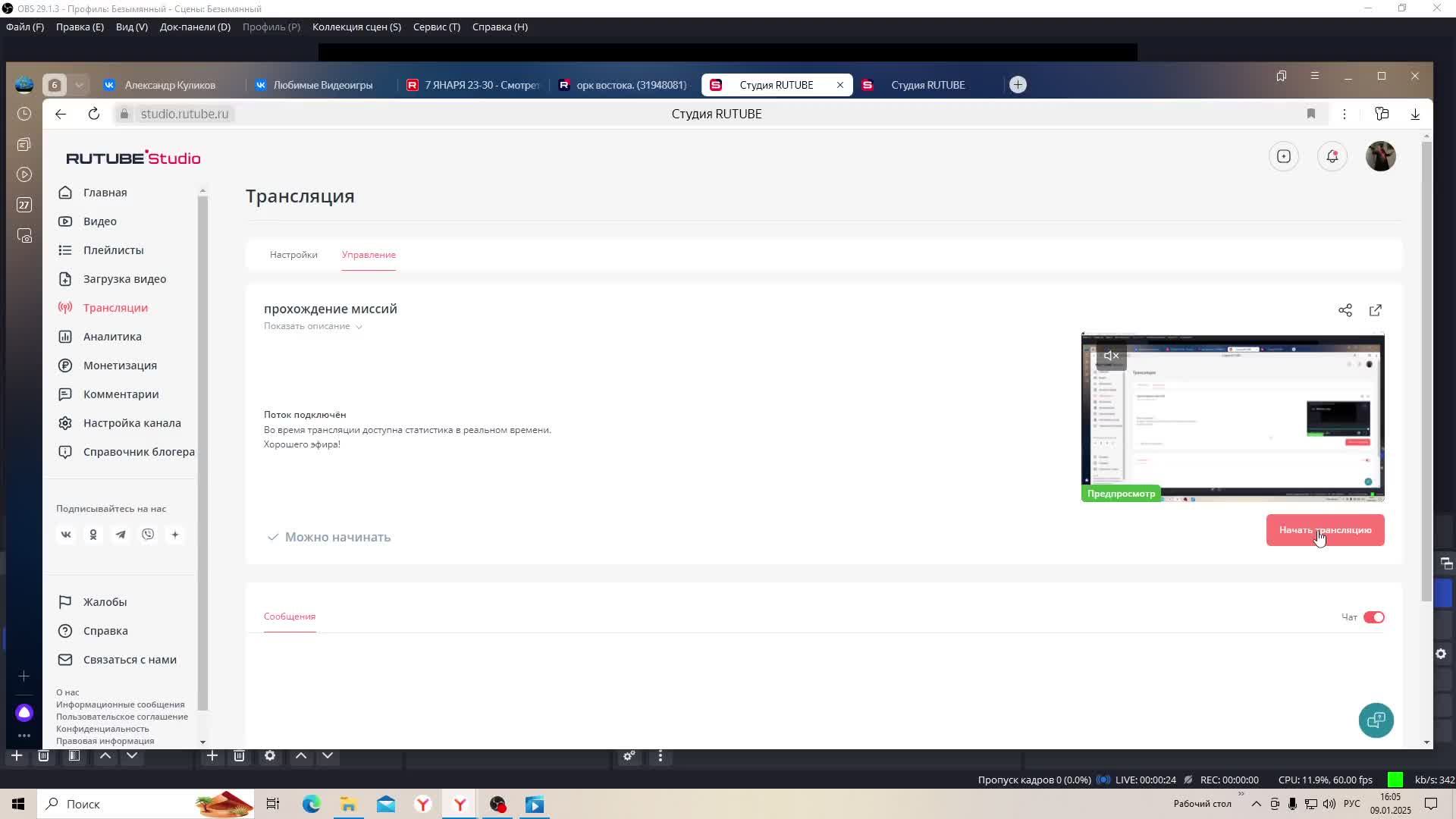Click the add video icon in header
This screenshot has height=819, width=1456.
click(x=1284, y=156)
